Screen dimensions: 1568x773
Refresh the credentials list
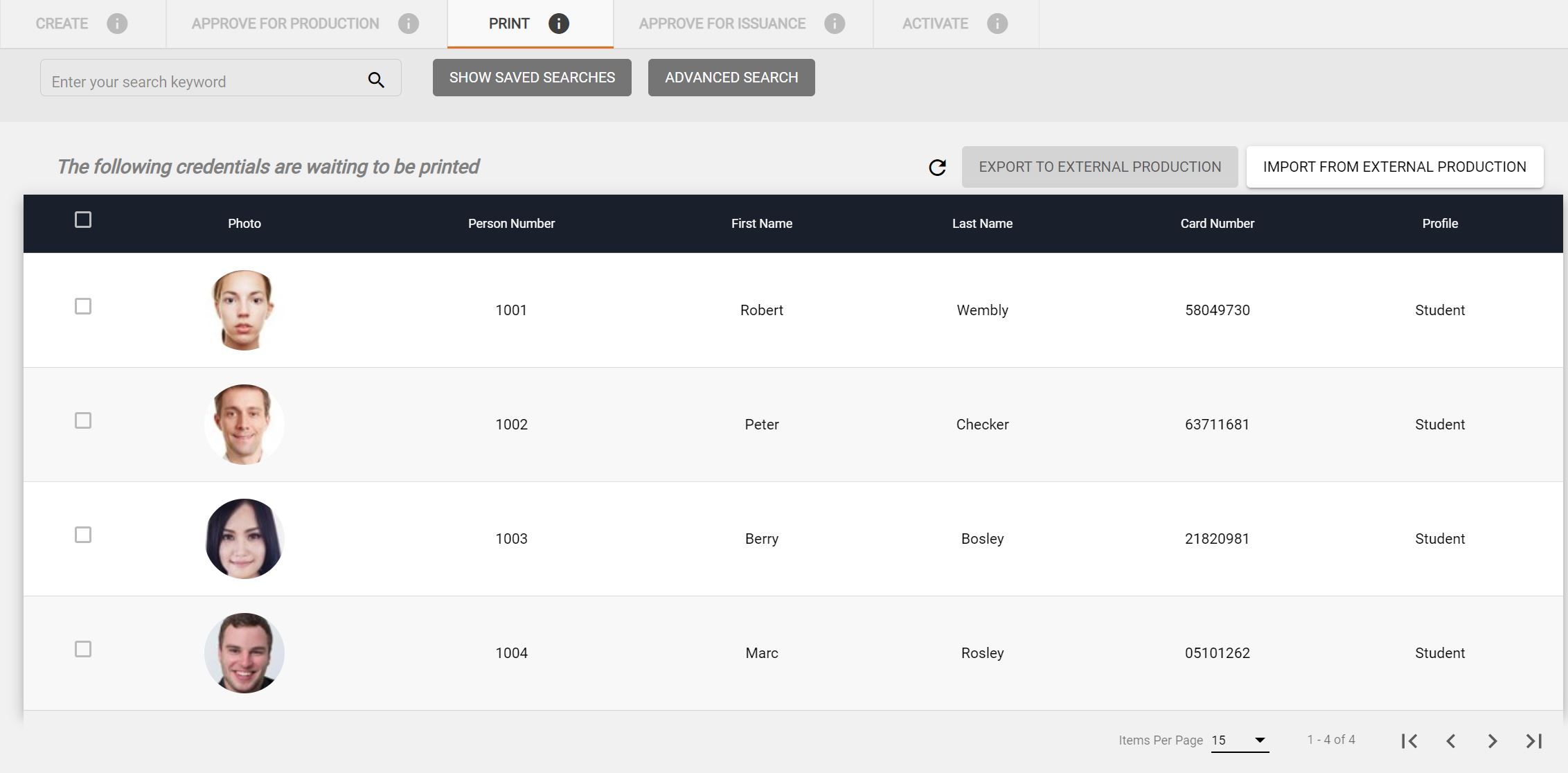click(x=937, y=168)
